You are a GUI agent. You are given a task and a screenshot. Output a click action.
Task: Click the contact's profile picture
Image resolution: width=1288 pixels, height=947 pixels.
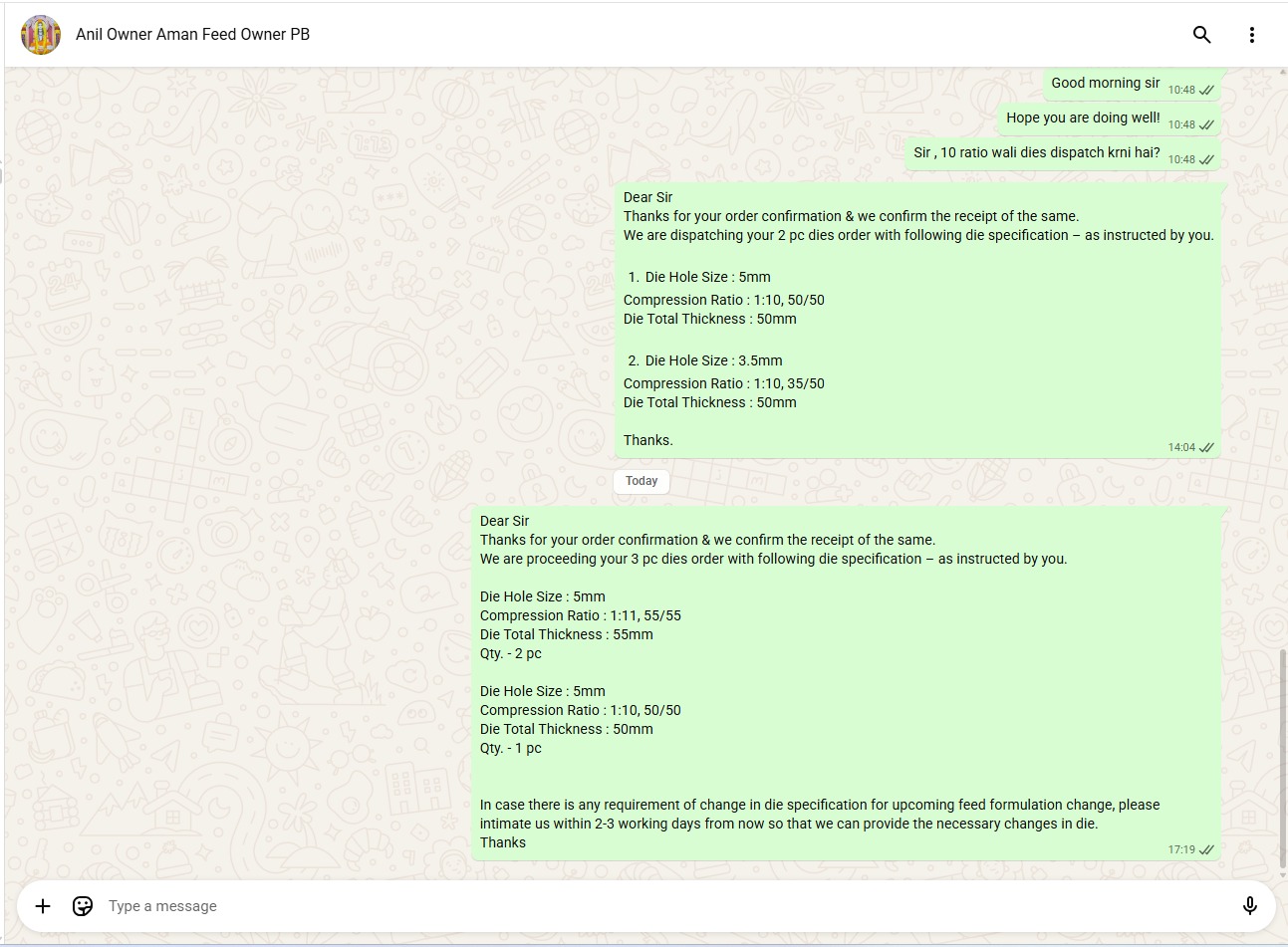[41, 35]
